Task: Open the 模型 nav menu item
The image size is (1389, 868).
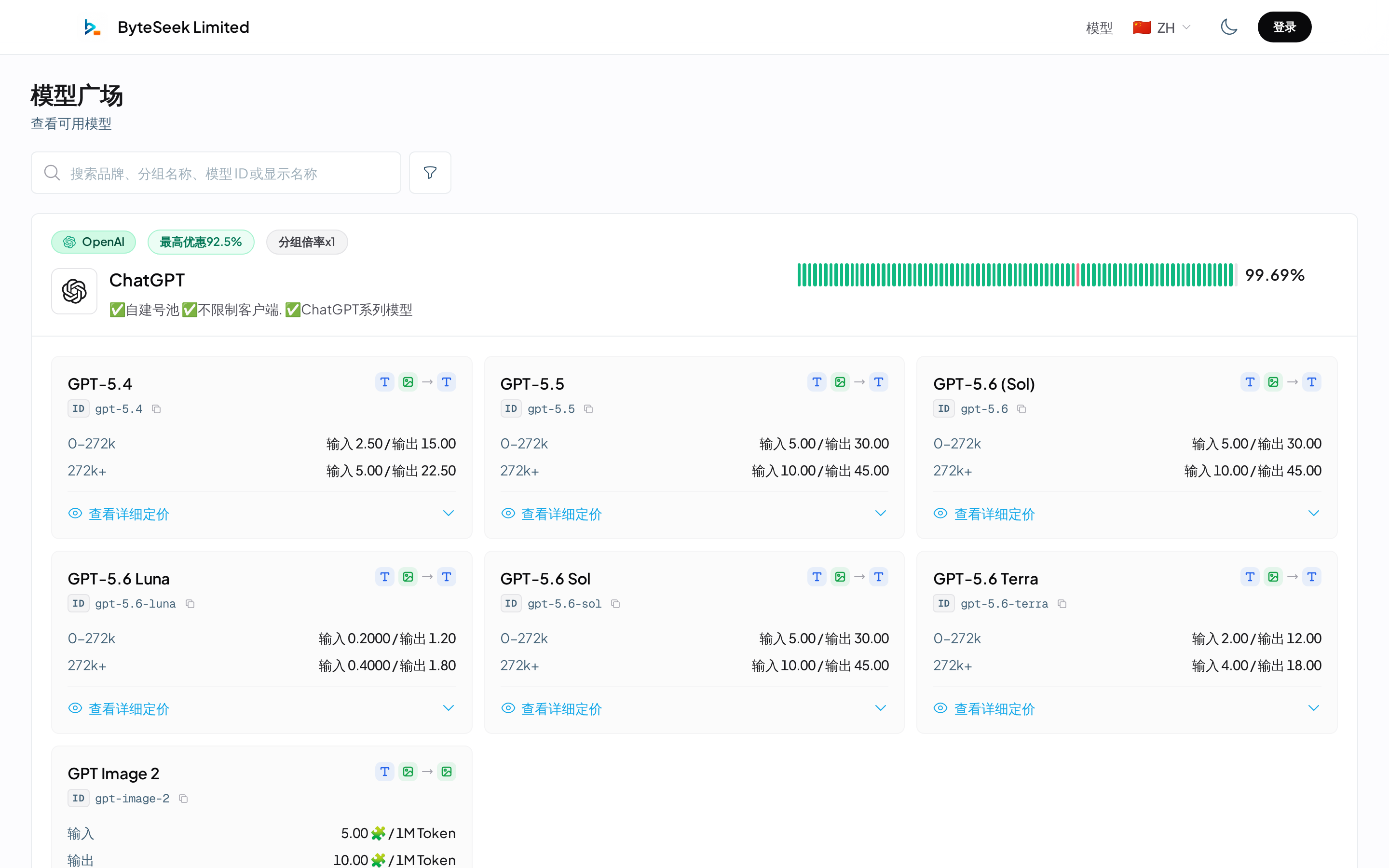Action: [1099, 27]
